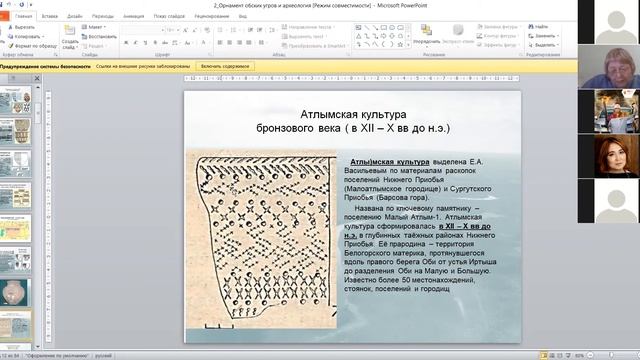Align paragraph text left
The width and height of the screenshot is (640, 360).
(220, 42)
